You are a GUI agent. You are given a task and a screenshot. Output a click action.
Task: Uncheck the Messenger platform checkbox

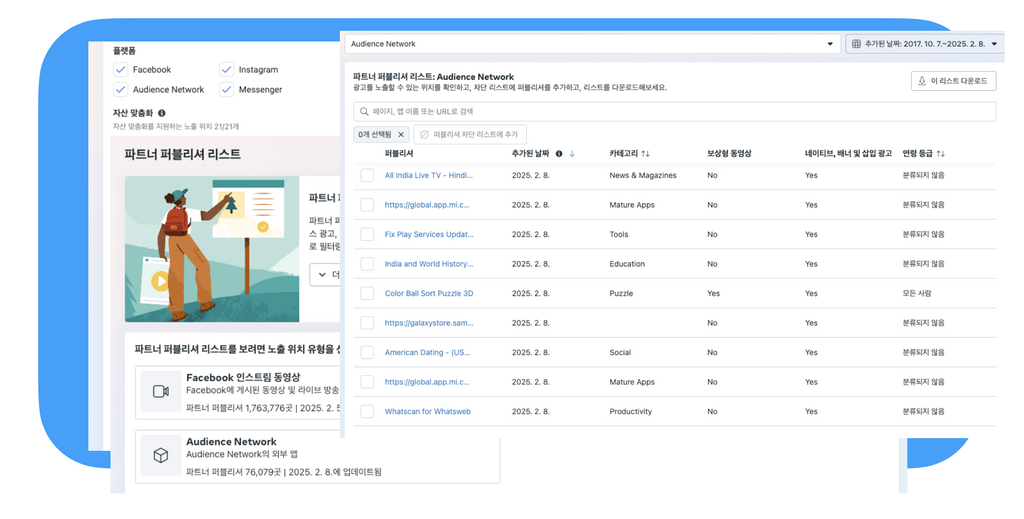pyautogui.click(x=226, y=89)
